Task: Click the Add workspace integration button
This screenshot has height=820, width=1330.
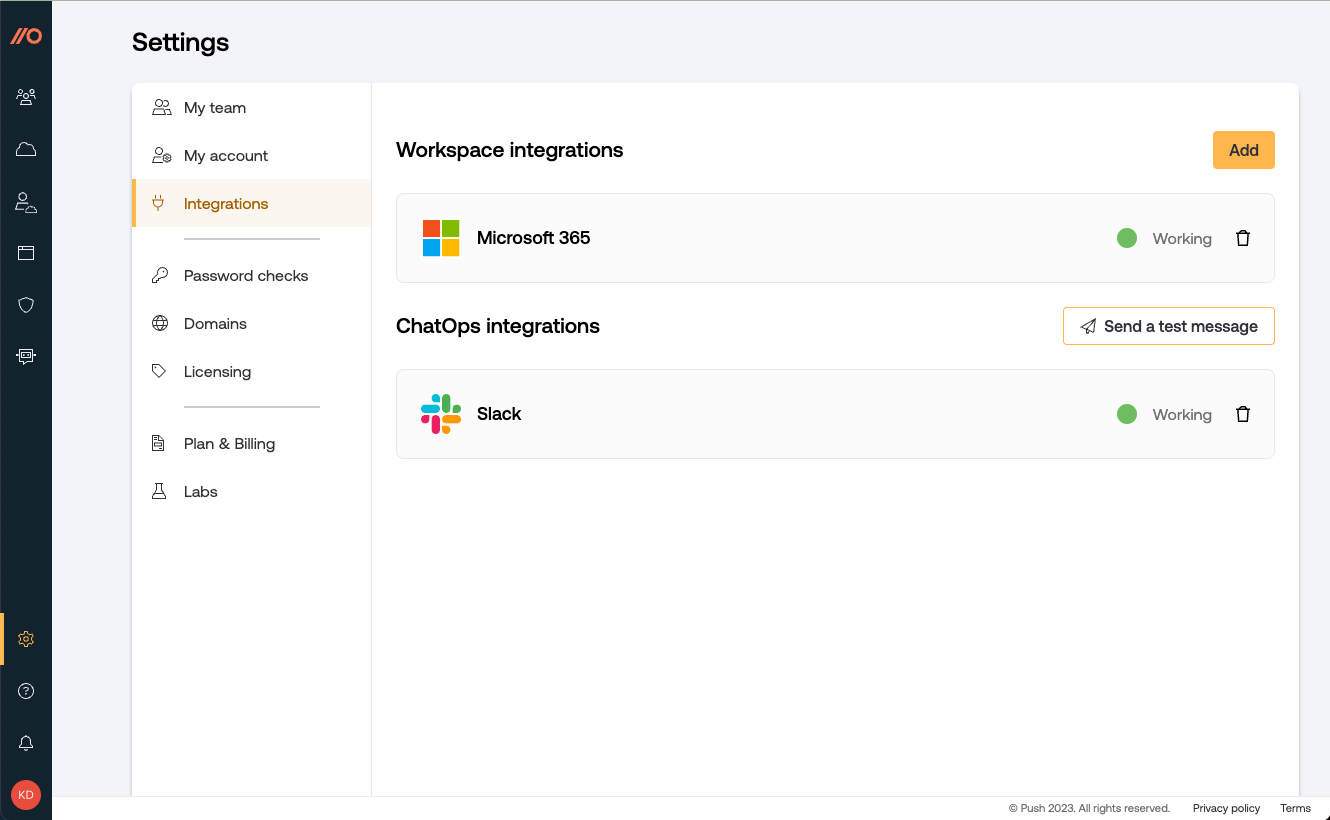Action: point(1244,150)
